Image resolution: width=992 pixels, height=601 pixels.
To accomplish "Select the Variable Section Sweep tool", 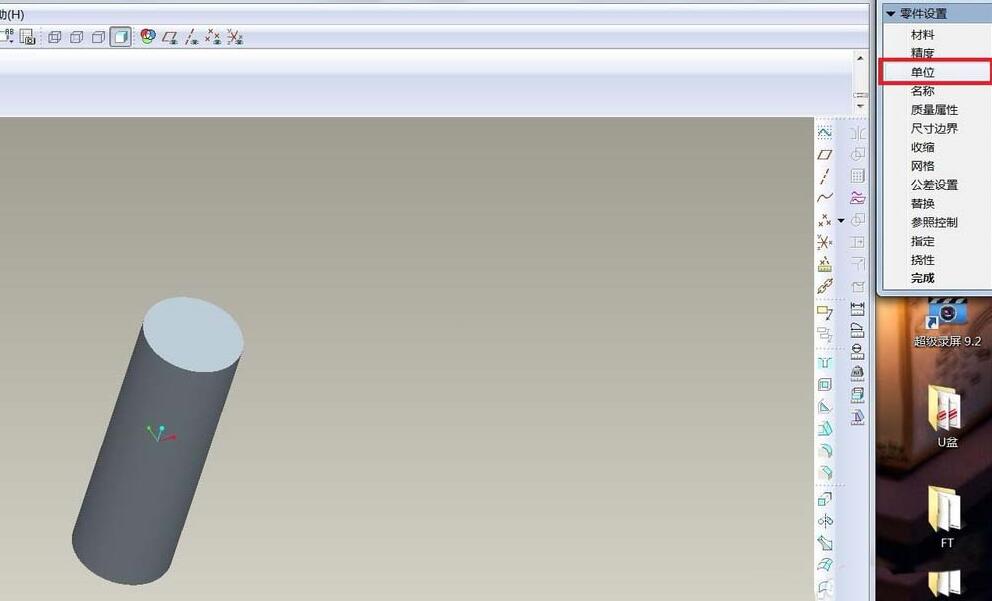I will tap(824, 543).
